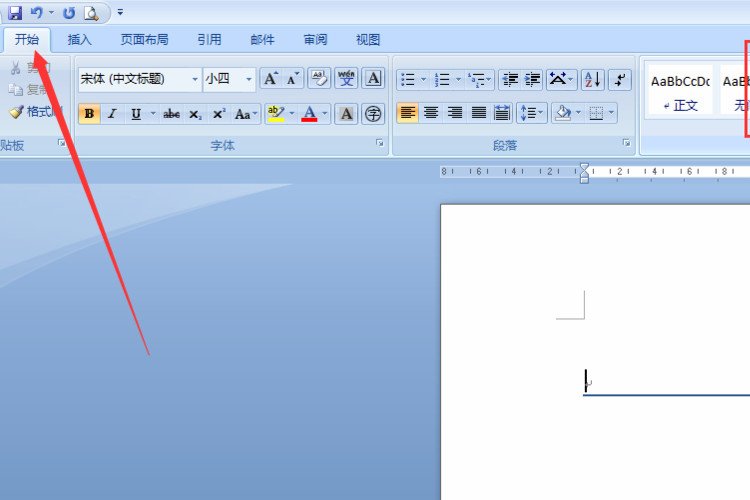Open the 页面布局 tab
This screenshot has height=500, width=750.
tap(144, 40)
